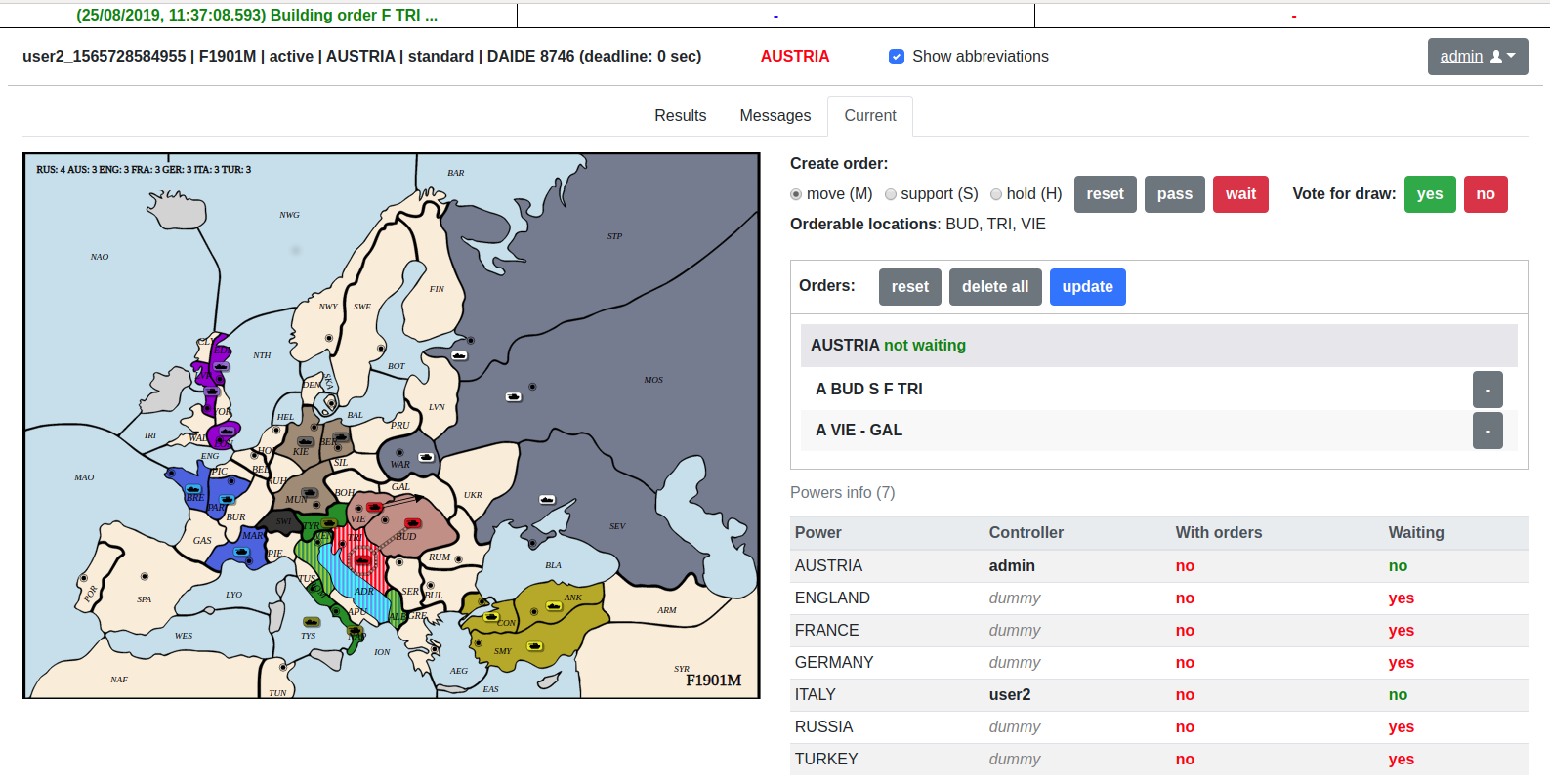This screenshot has width=1550, height=784.
Task: Uncheck the Show abbreviations checkbox
Action: tap(896, 57)
